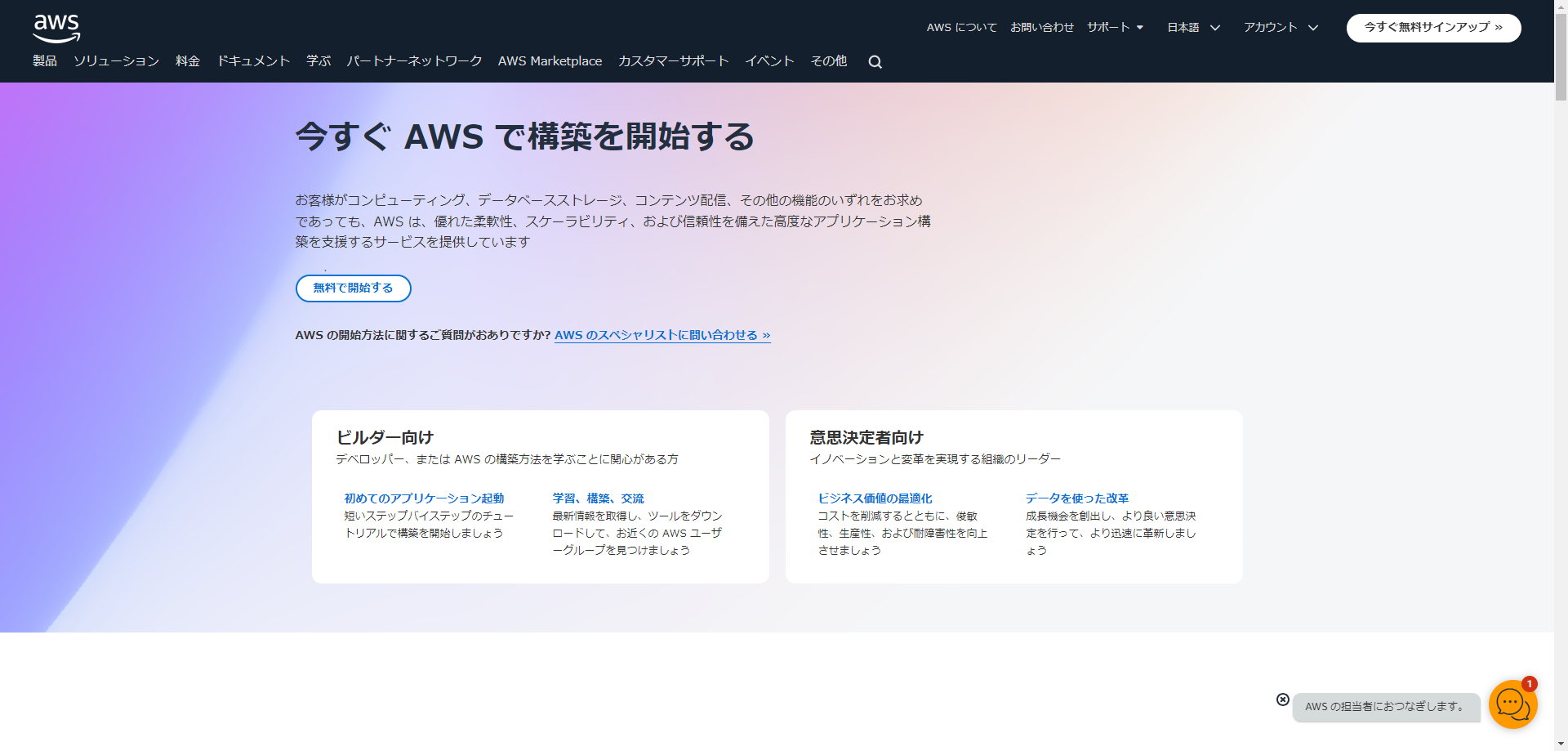Visit ビジネス価値の最適化 link

click(x=875, y=498)
